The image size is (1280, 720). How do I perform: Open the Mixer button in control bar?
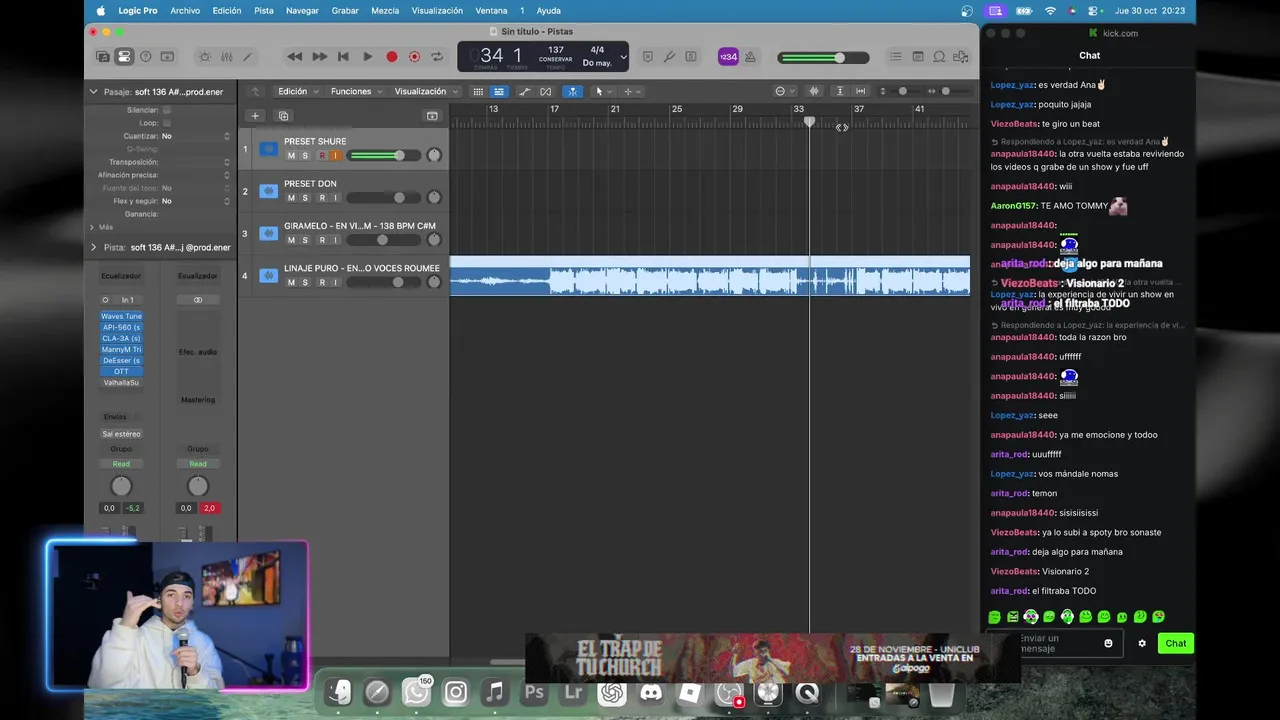227,57
